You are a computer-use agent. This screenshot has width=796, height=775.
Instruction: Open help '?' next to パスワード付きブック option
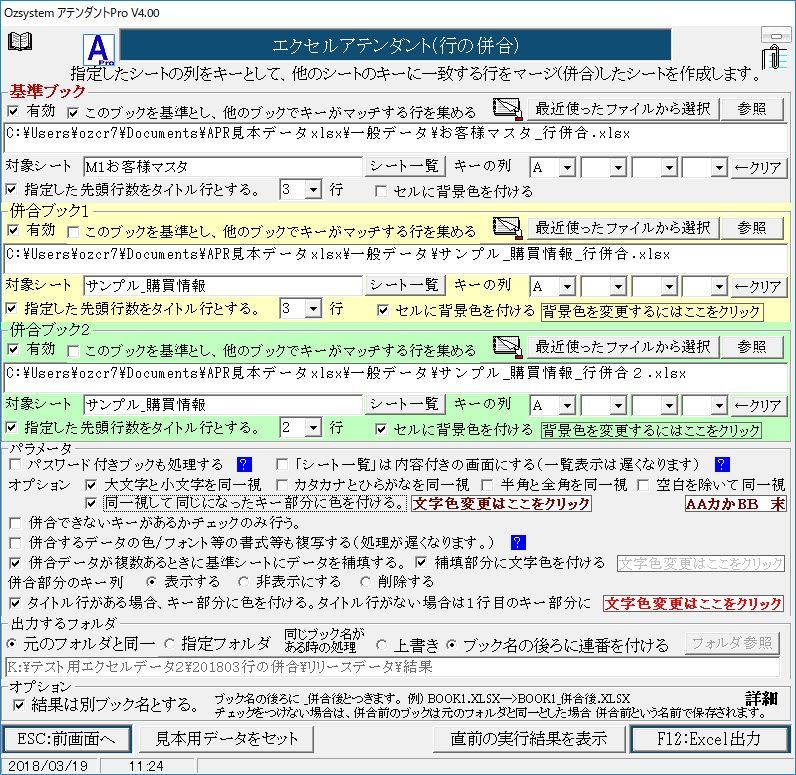(x=244, y=464)
